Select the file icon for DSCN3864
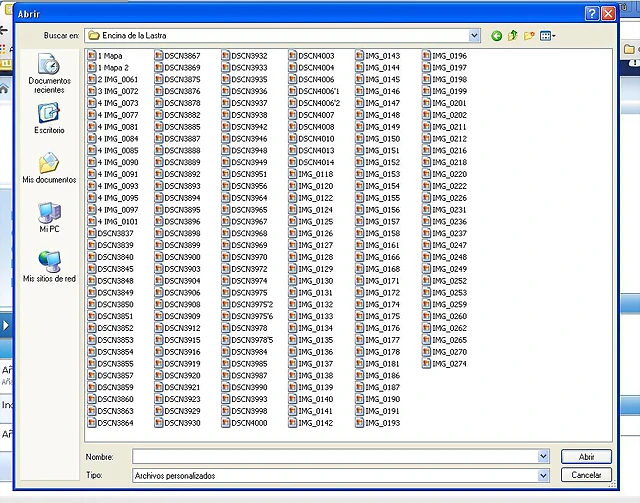This screenshot has height=503, width=640. pyautogui.click(x=92, y=423)
